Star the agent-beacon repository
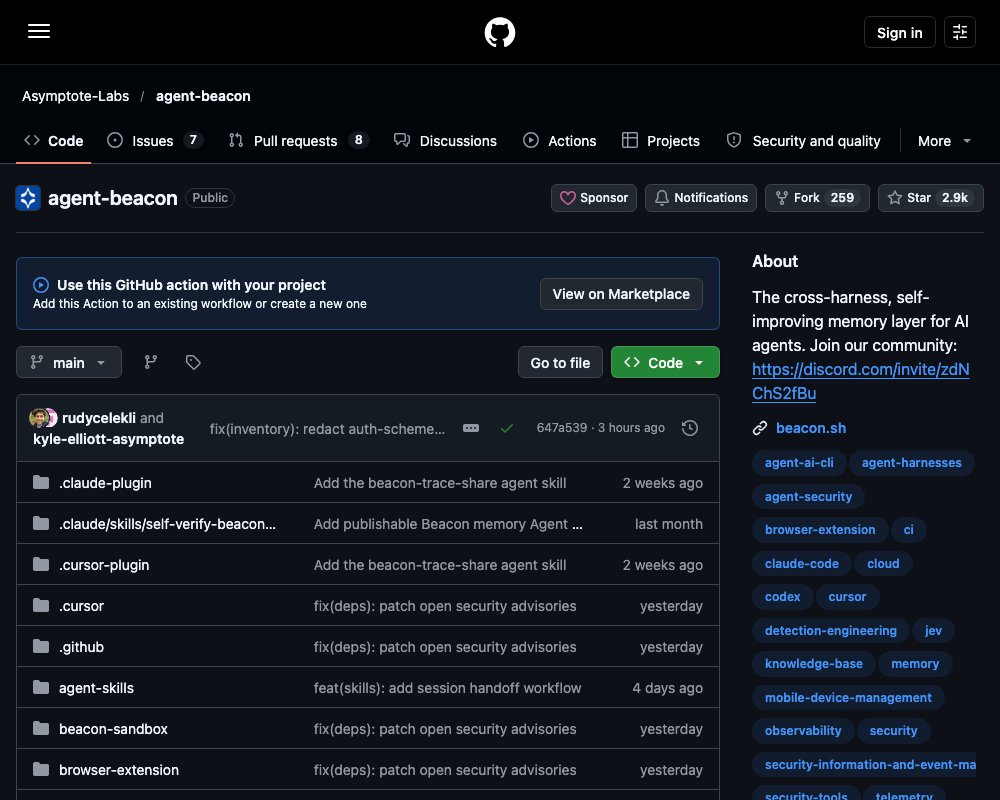The width and height of the screenshot is (1000, 800). [x=930, y=198]
